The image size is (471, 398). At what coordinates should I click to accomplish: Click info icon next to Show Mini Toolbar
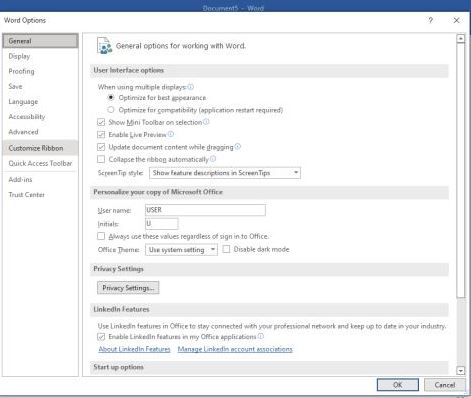pos(206,122)
